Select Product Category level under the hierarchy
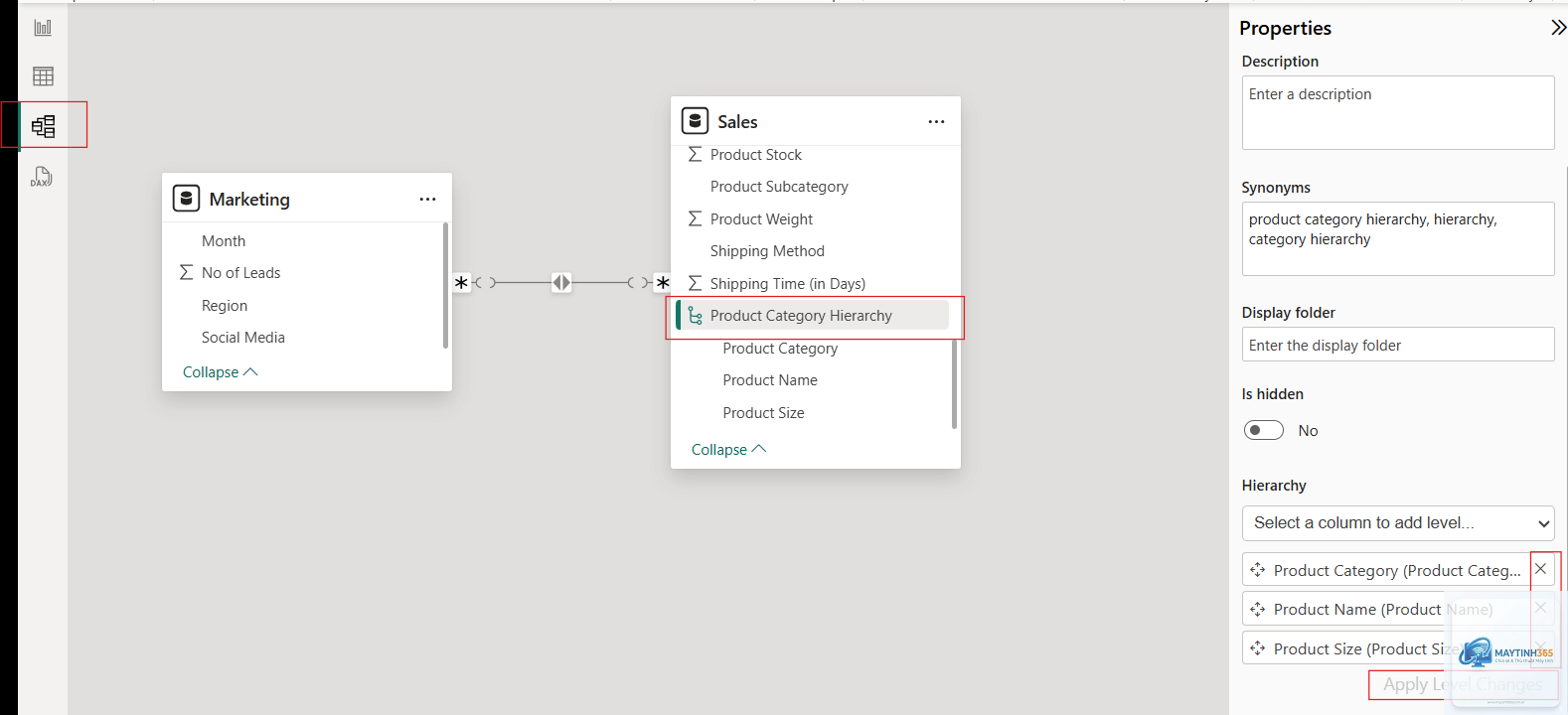1568x715 pixels. point(780,348)
